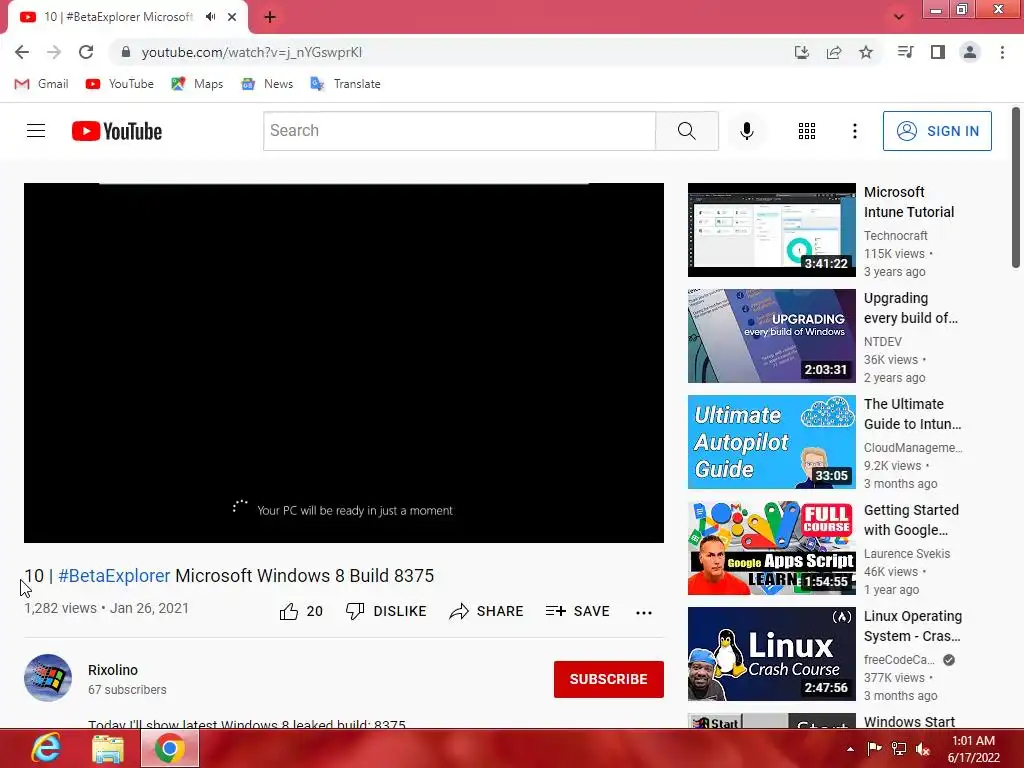Close the BetaExplorer YouTube tab

232,17
